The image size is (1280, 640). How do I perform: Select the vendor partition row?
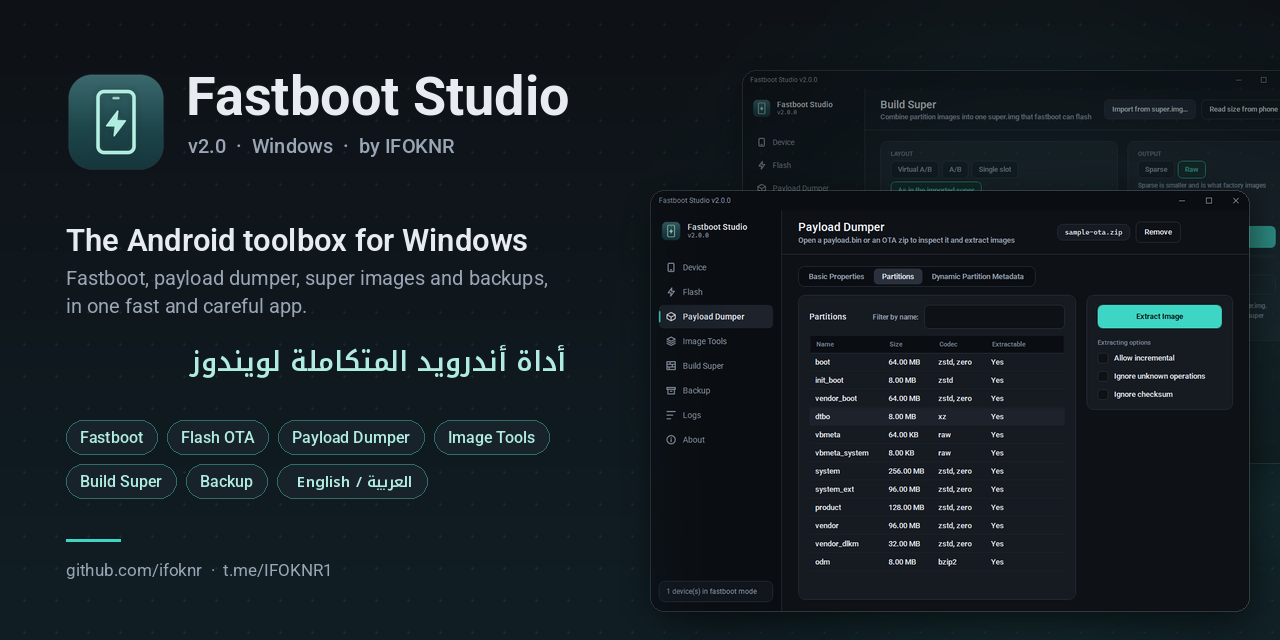pyautogui.click(x=937, y=525)
